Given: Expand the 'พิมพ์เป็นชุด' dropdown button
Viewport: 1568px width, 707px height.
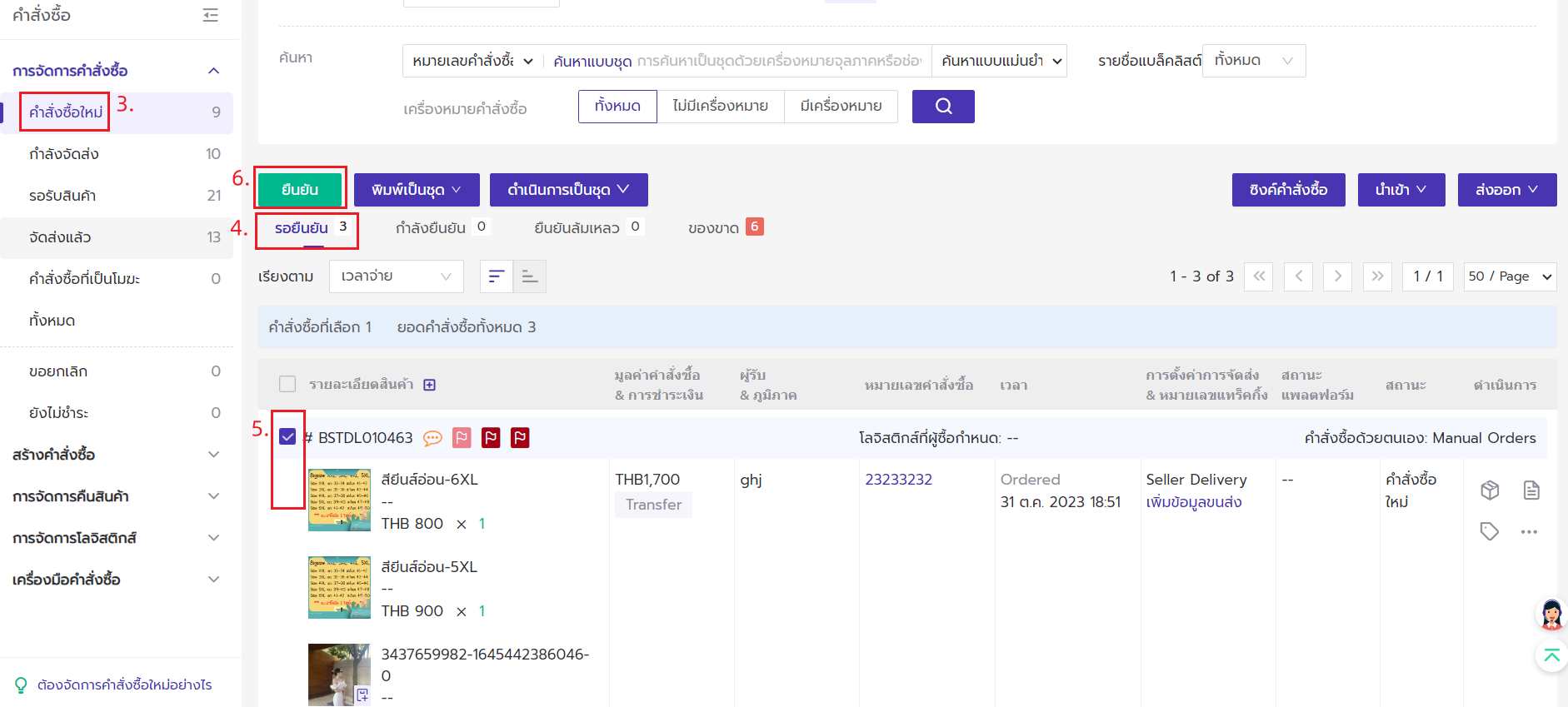Looking at the screenshot, I should tap(416, 190).
